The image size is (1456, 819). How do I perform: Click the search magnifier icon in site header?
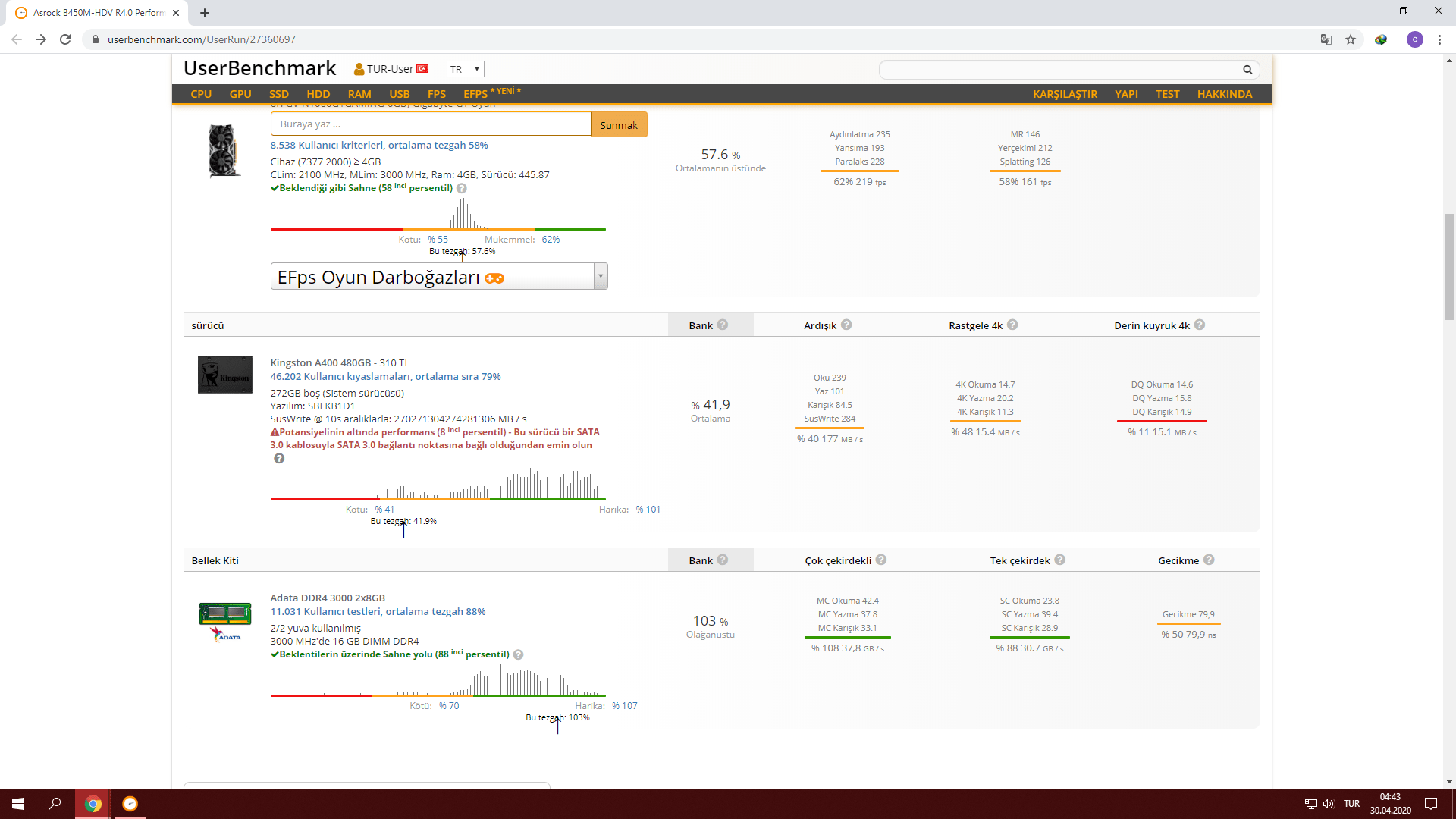coord(1247,70)
